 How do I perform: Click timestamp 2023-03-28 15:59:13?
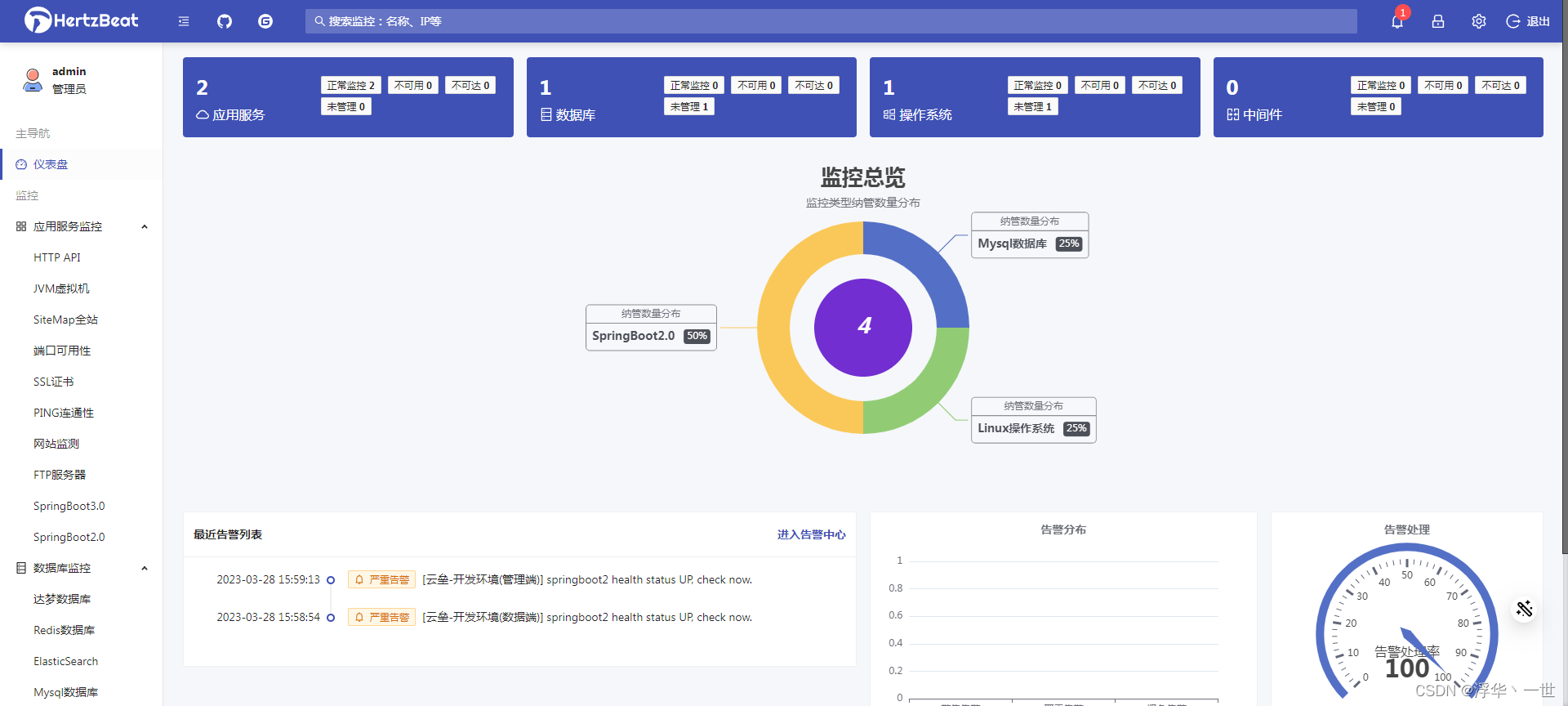point(268,579)
